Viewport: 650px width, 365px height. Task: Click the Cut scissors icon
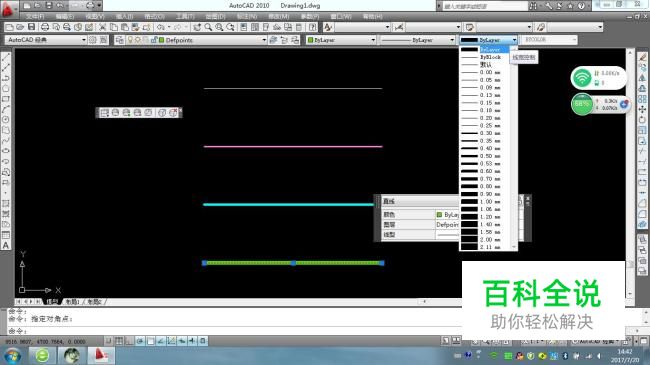(x=102, y=27)
